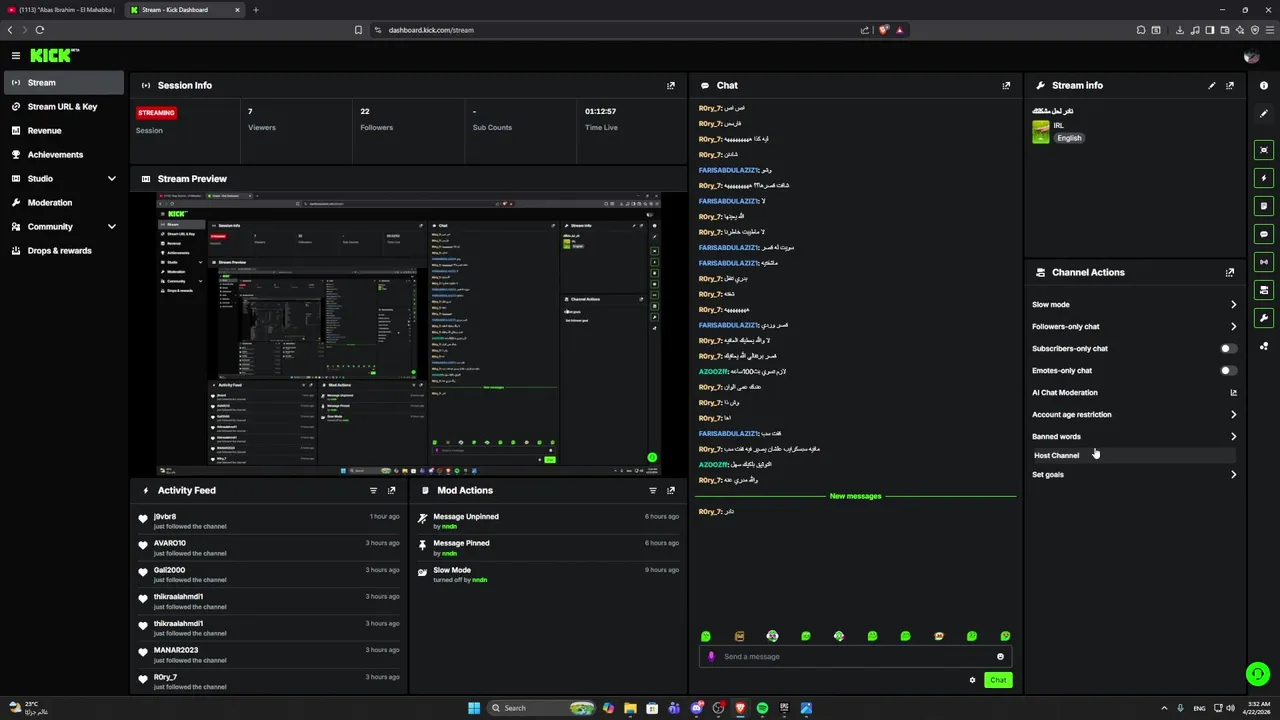Screen dimensions: 1280x720
Task: Pop out the Stream info panel
Action: [x=1230, y=86]
